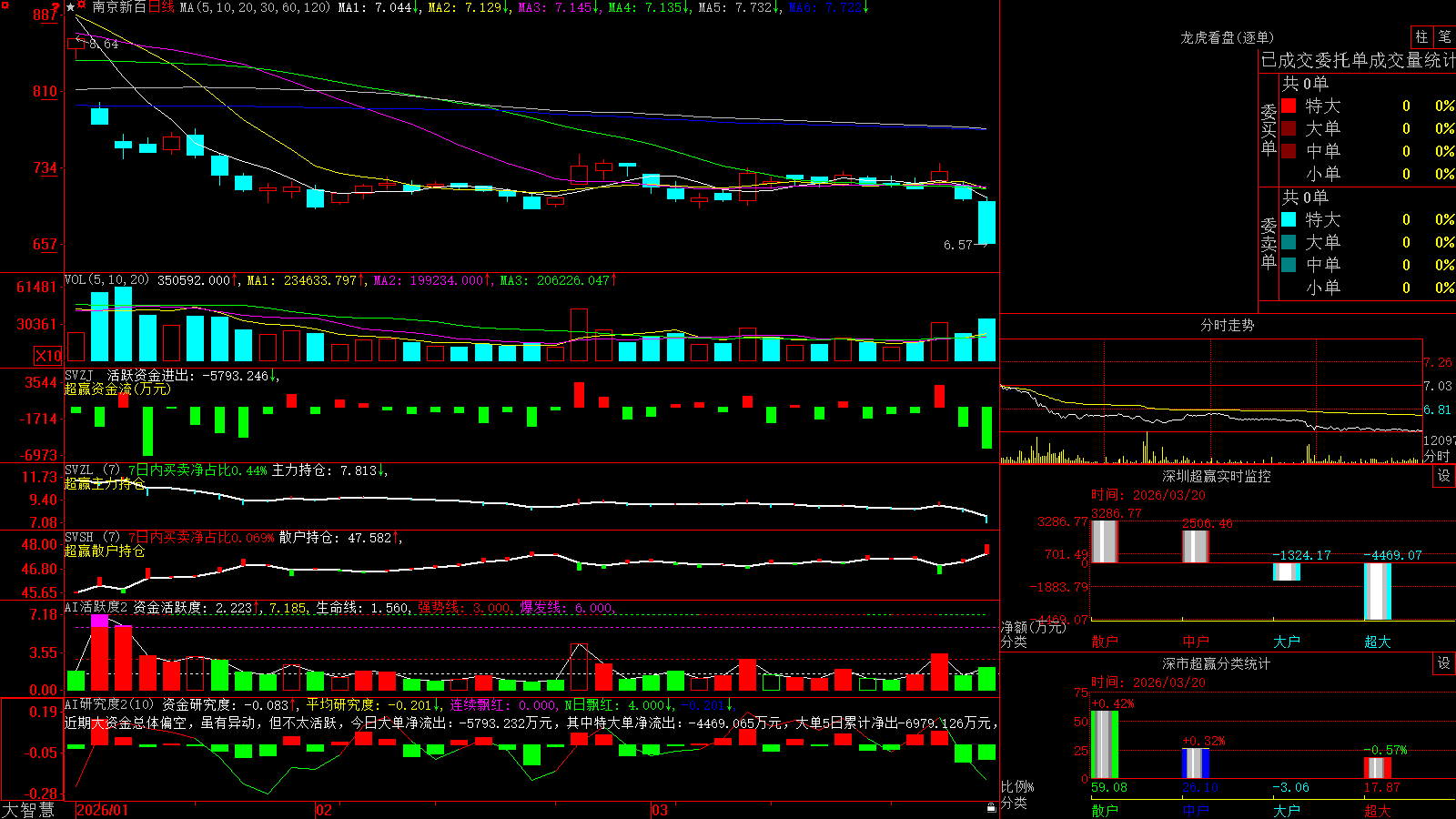This screenshot has height=819, width=1456.
Task: Click the red gear icon next to the star
Action: click(x=81, y=4)
